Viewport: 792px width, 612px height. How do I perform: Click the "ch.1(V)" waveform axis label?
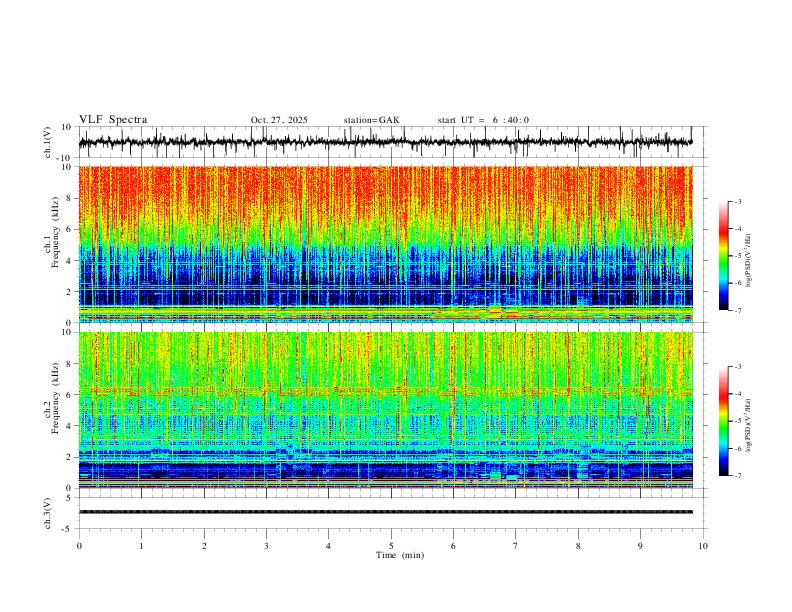48,142
